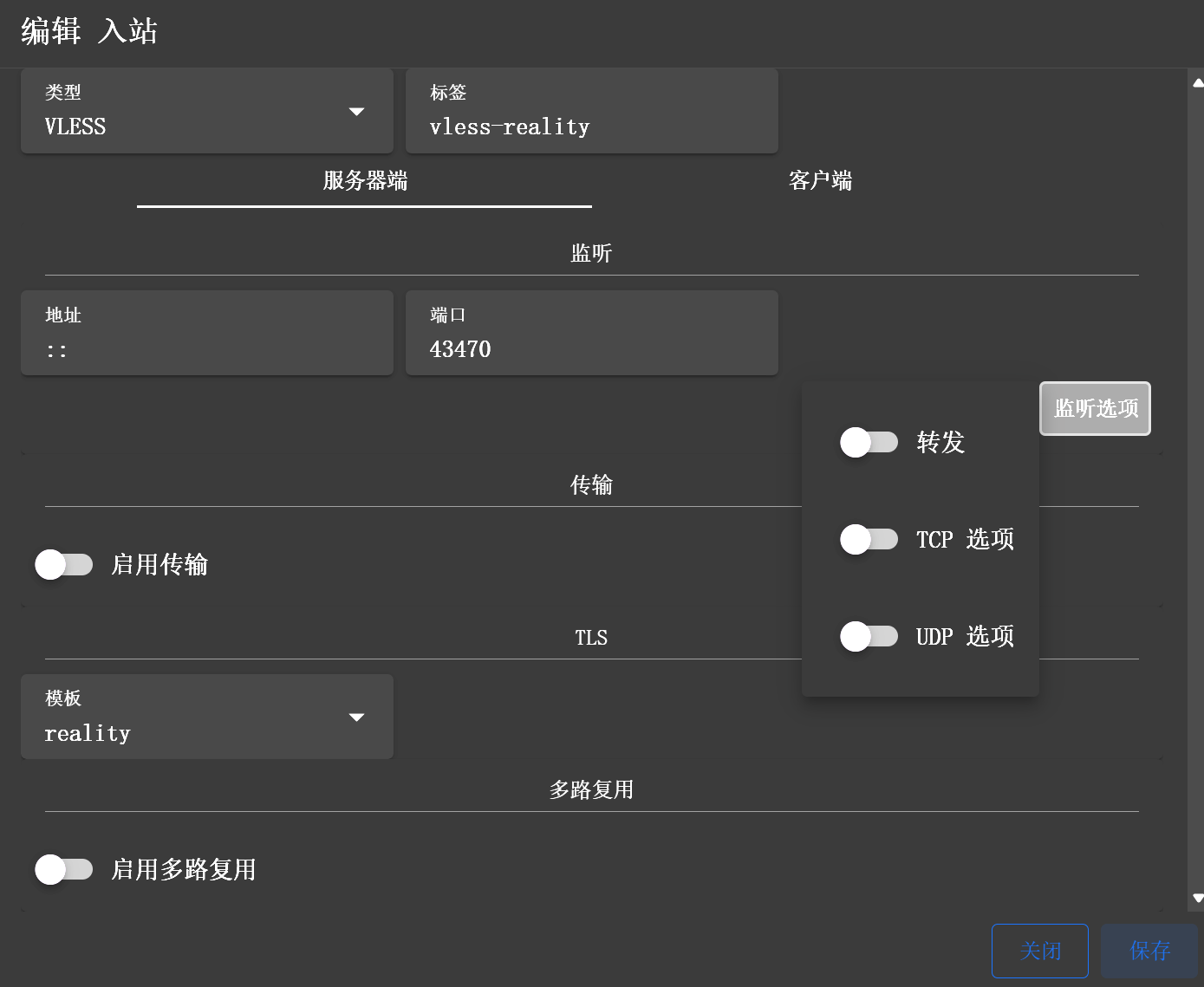Click the 保存 button

click(1149, 951)
